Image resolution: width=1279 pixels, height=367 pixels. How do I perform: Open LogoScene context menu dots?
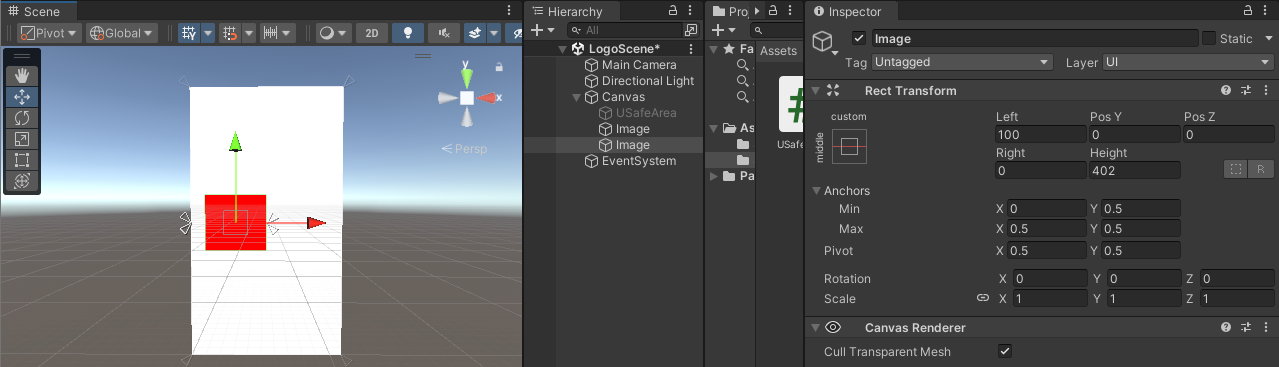(x=692, y=49)
